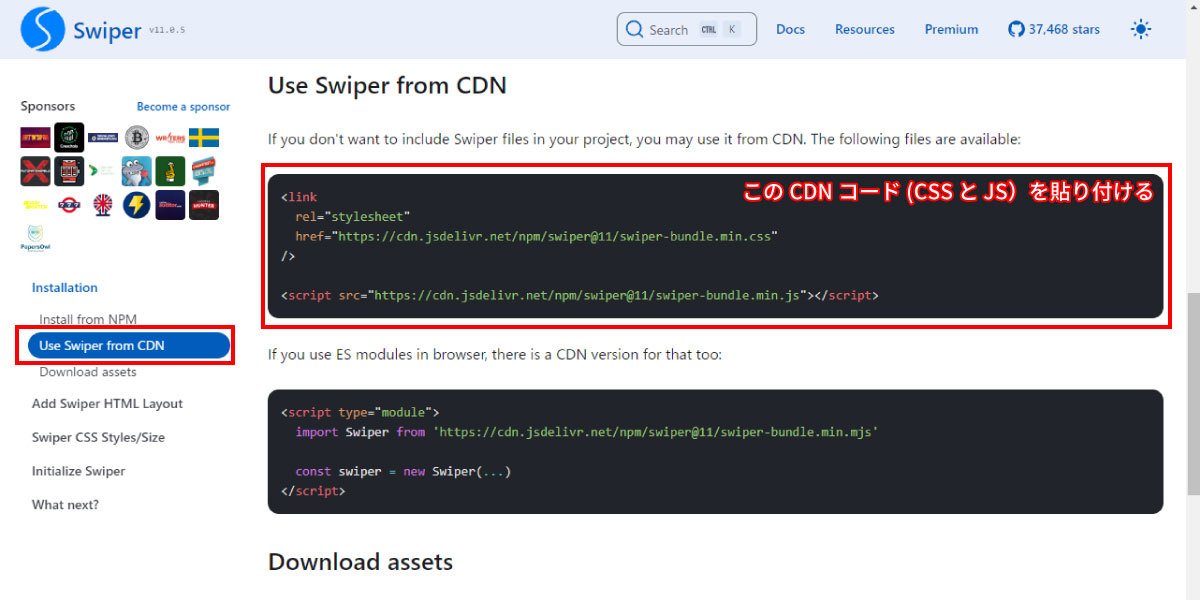Open the Union Jack sponsor logo
Screen dimensions: 1200x600
click(x=103, y=205)
